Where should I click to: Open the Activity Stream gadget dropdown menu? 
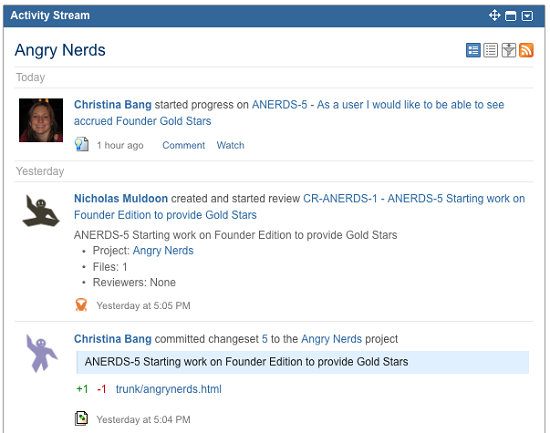click(x=527, y=16)
